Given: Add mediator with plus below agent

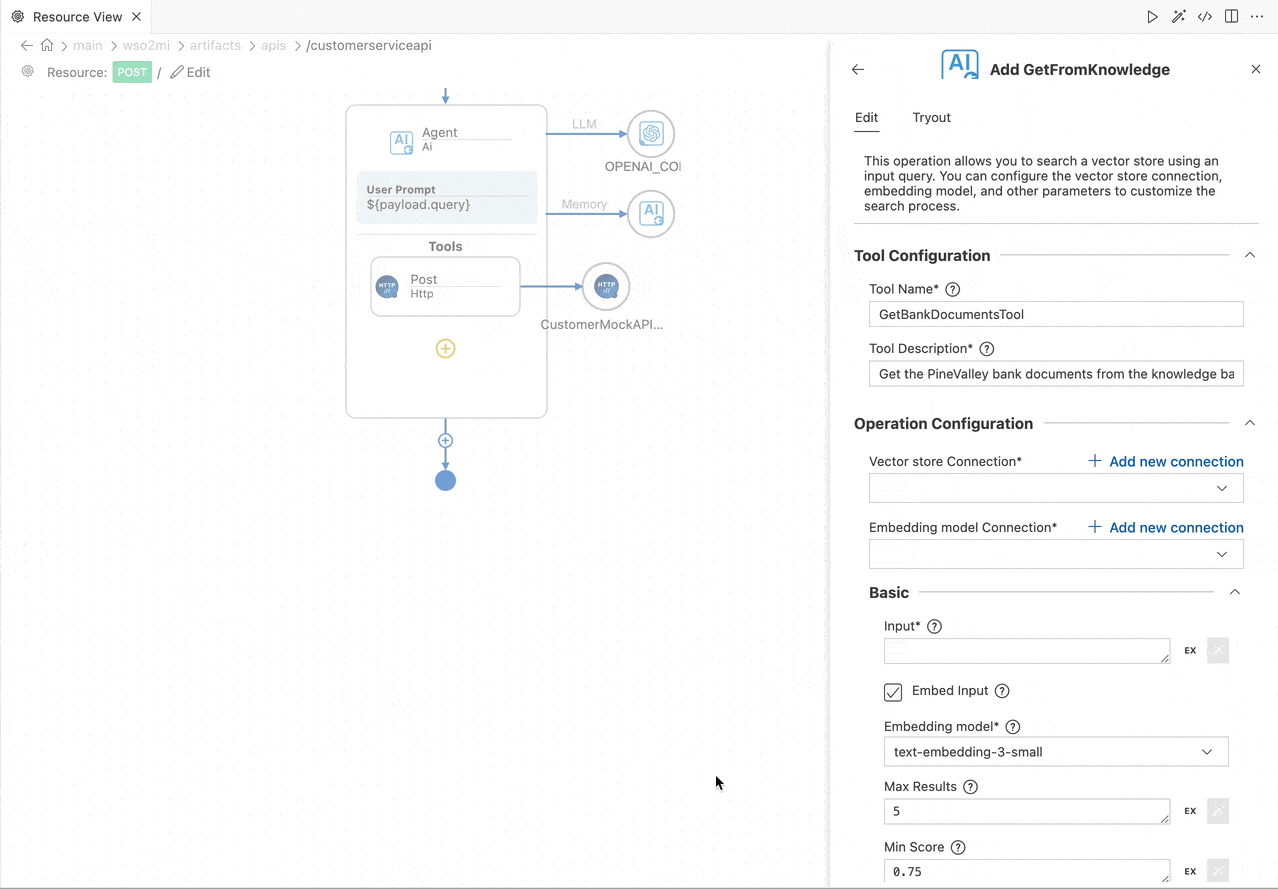Looking at the screenshot, I should (446, 440).
